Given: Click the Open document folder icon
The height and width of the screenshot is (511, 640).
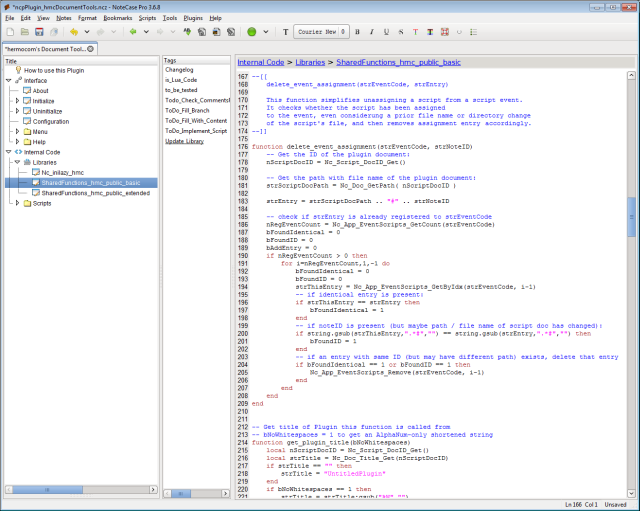Looking at the screenshot, I should (24, 32).
